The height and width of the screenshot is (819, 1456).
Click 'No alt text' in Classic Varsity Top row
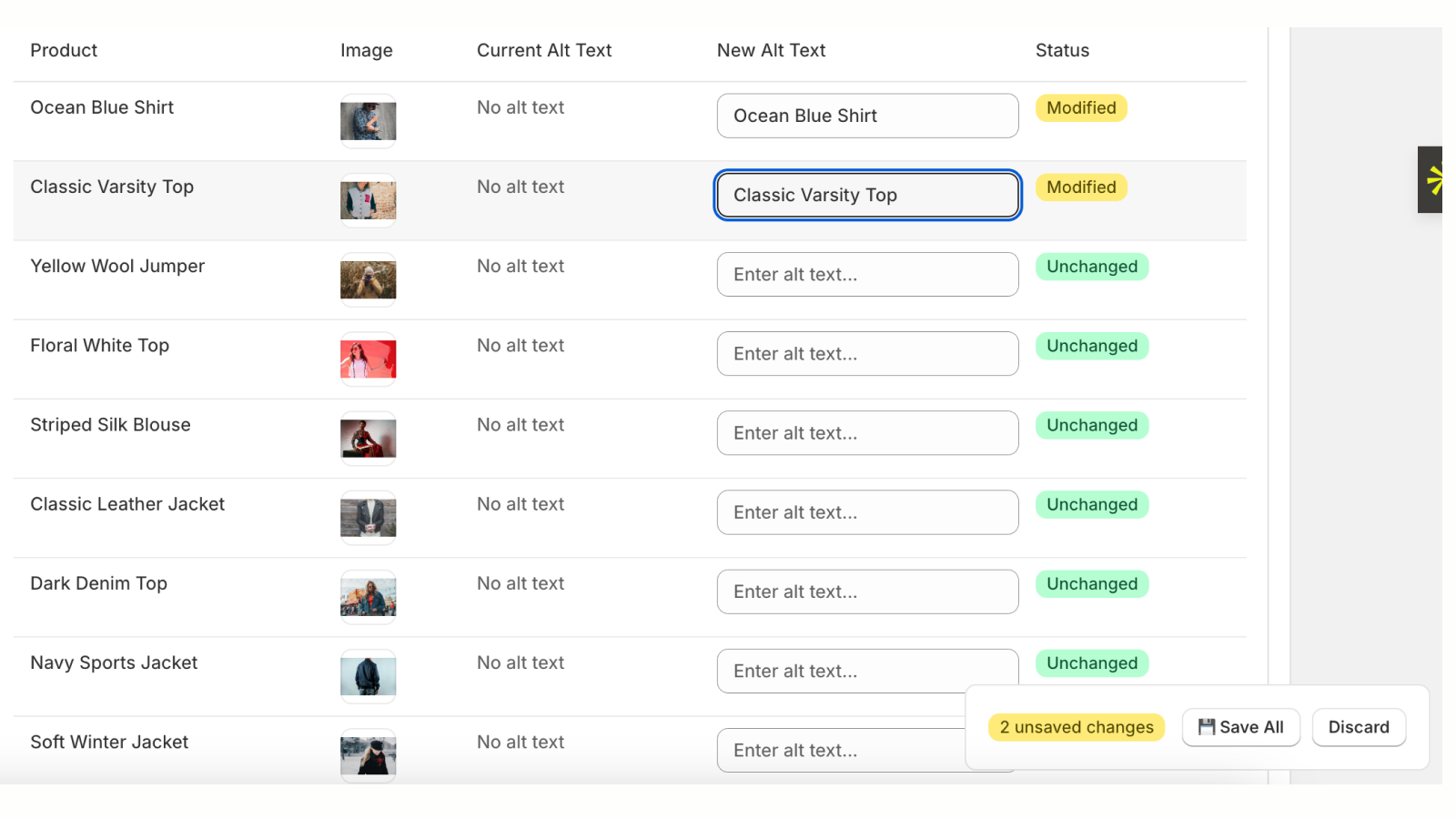click(521, 187)
